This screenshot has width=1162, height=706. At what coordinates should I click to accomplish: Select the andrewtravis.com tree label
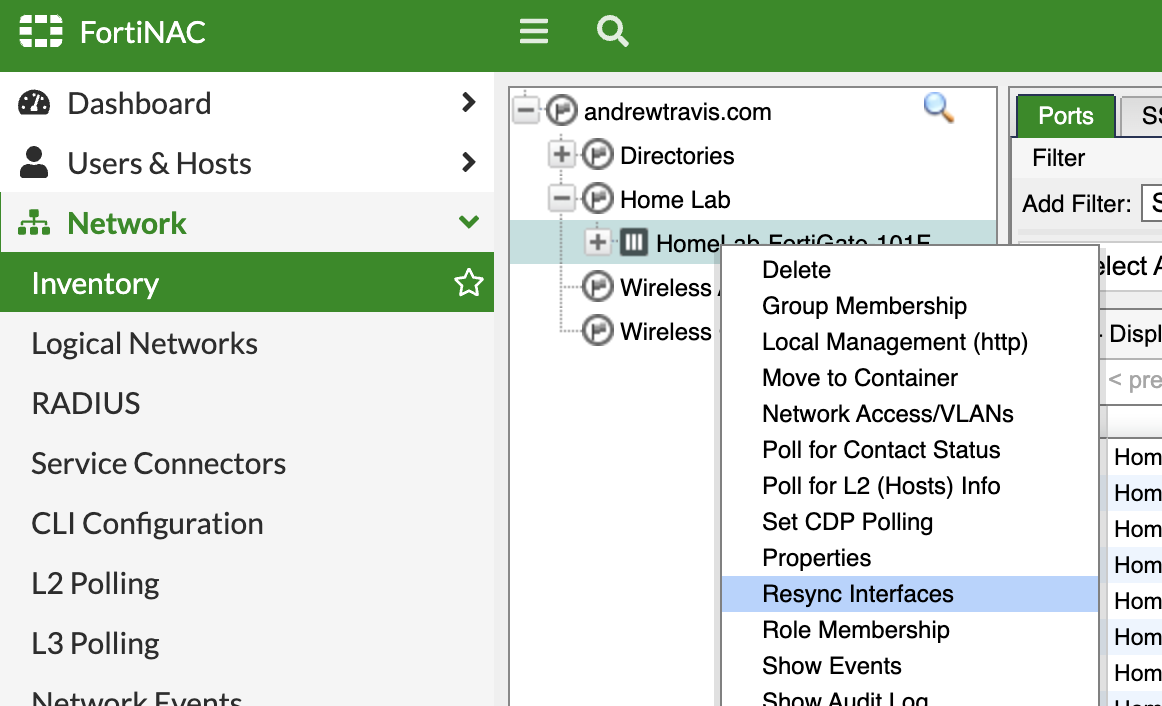click(x=677, y=111)
